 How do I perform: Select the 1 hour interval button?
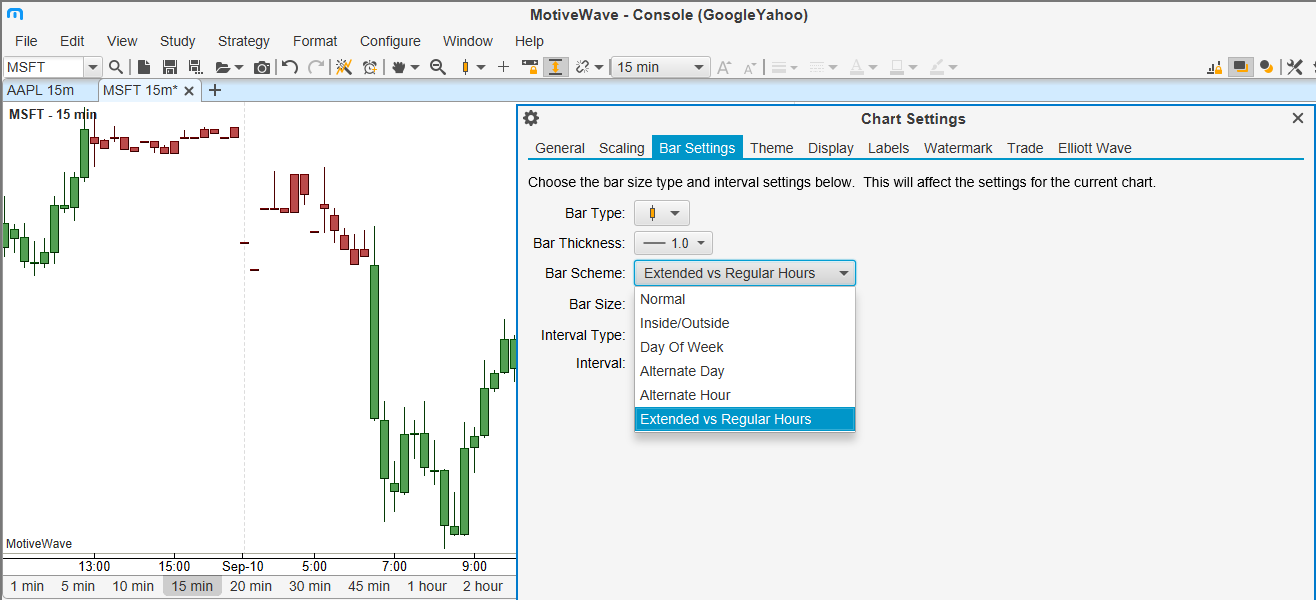click(x=427, y=586)
